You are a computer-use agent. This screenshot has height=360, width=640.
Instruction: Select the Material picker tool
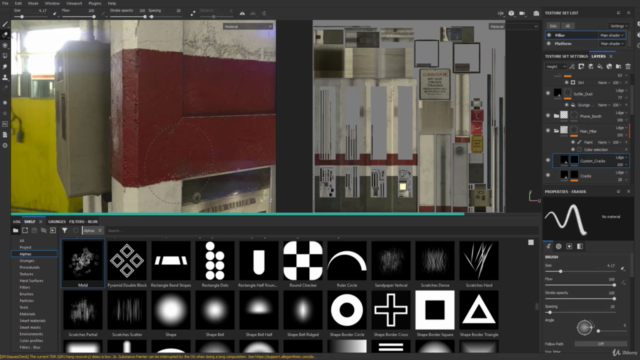click(5, 88)
